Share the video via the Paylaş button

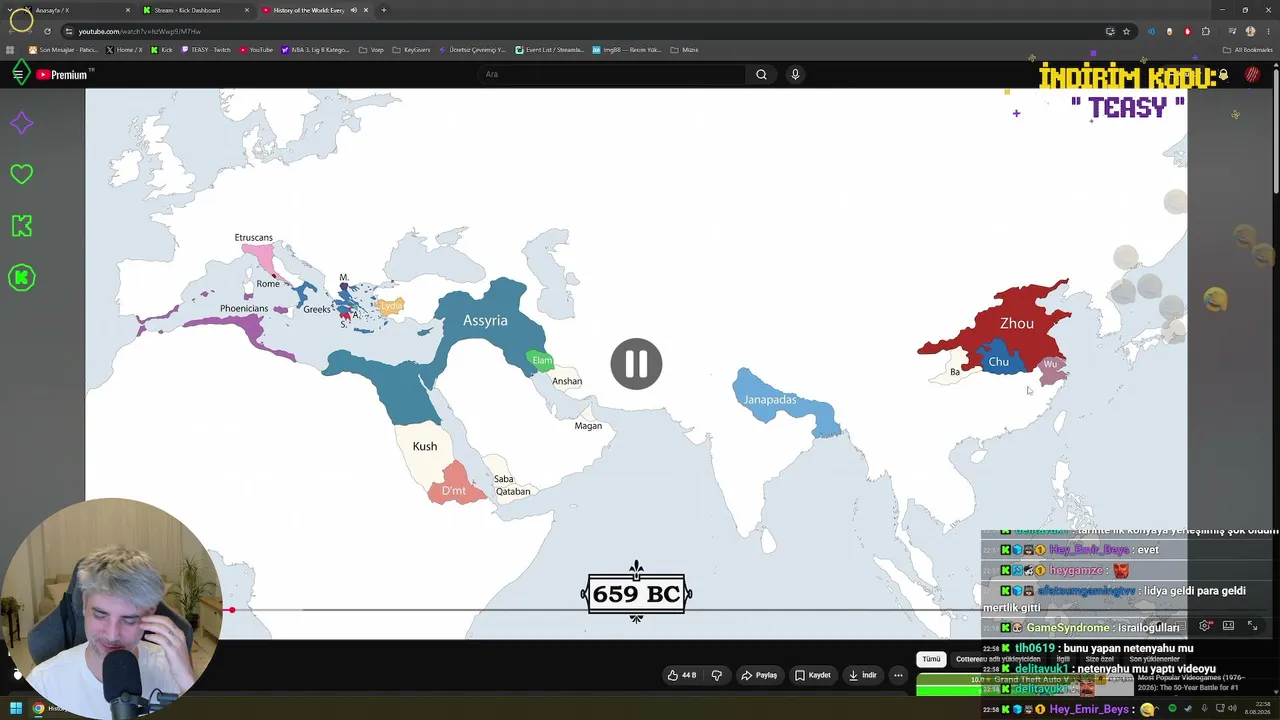pyautogui.click(x=759, y=675)
